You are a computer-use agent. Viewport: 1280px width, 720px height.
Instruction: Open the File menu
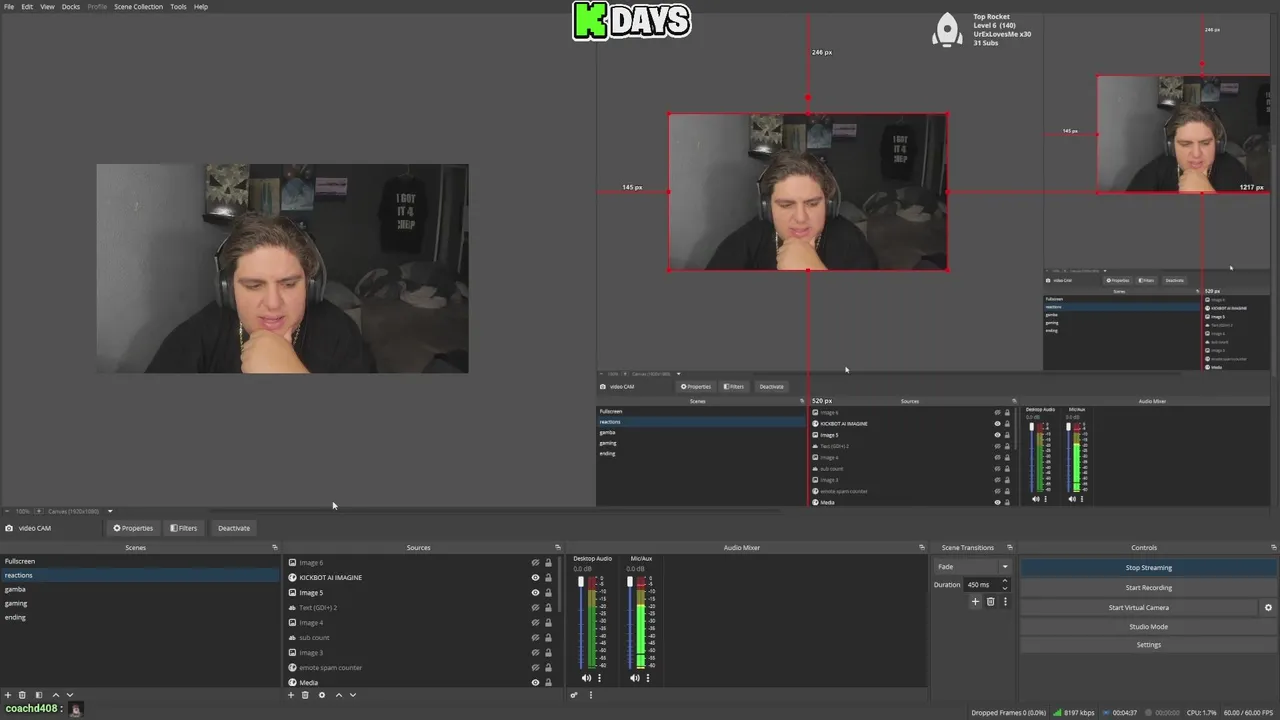pyautogui.click(x=9, y=6)
